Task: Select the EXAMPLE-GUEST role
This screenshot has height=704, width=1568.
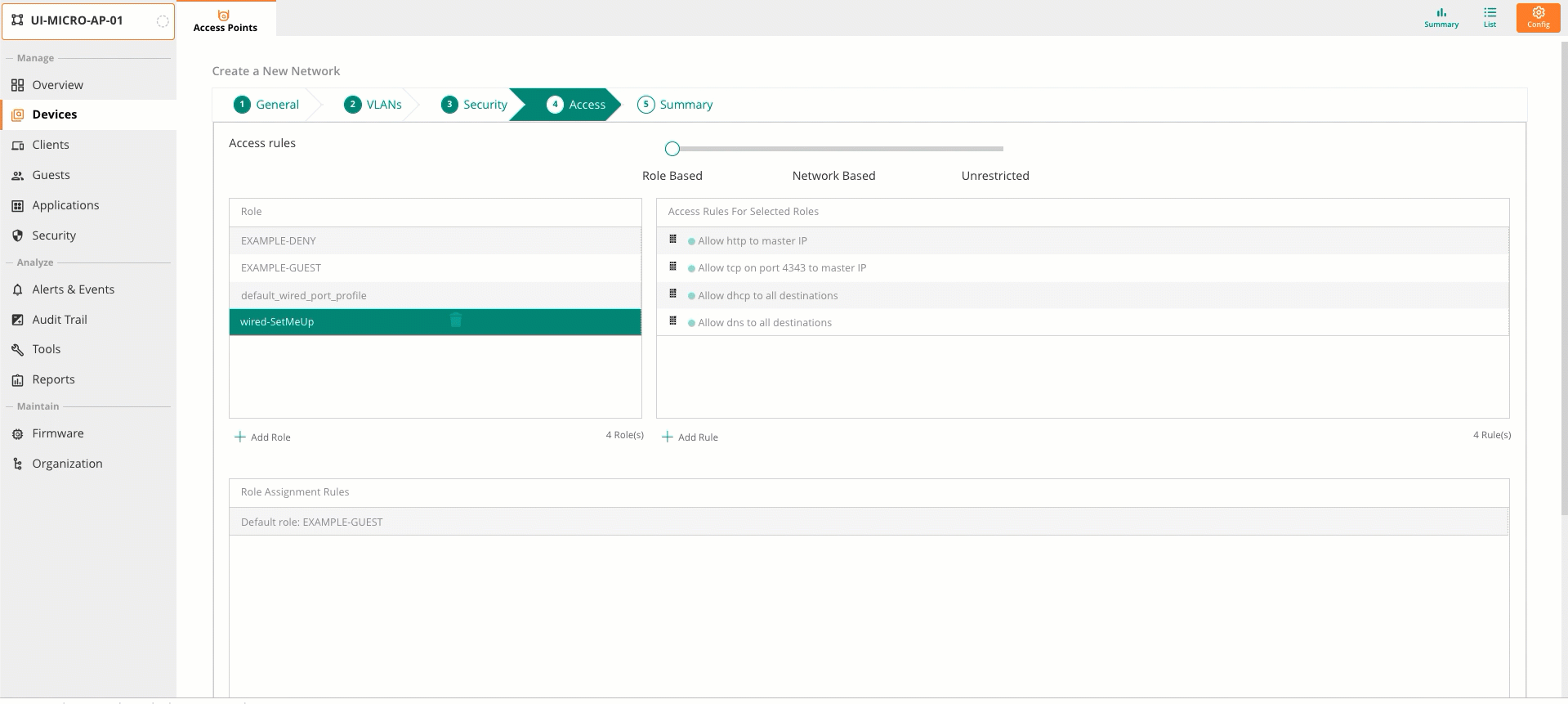Action: (436, 267)
